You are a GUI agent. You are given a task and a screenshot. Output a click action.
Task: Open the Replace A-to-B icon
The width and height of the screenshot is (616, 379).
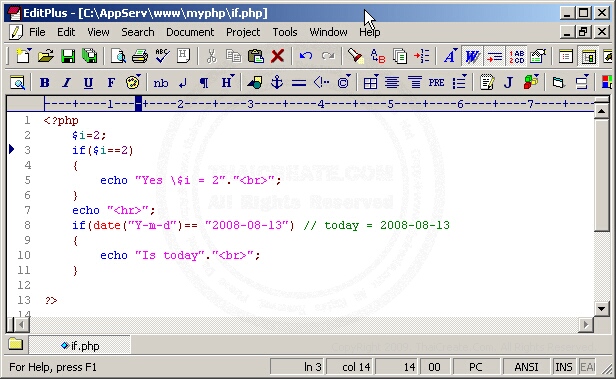tap(378, 56)
